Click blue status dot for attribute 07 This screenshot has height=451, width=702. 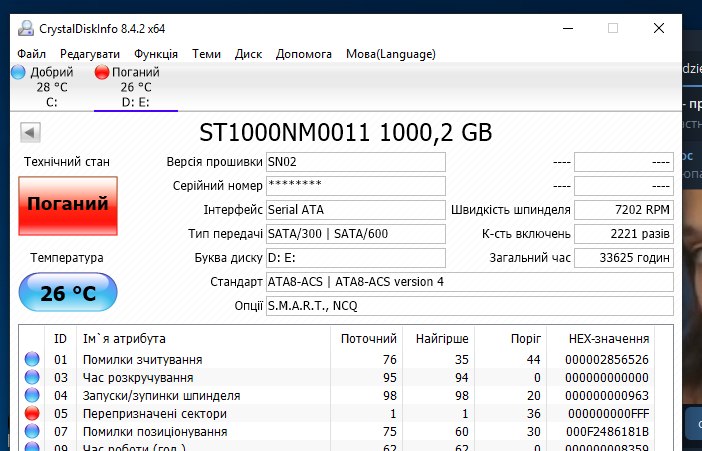[32, 431]
